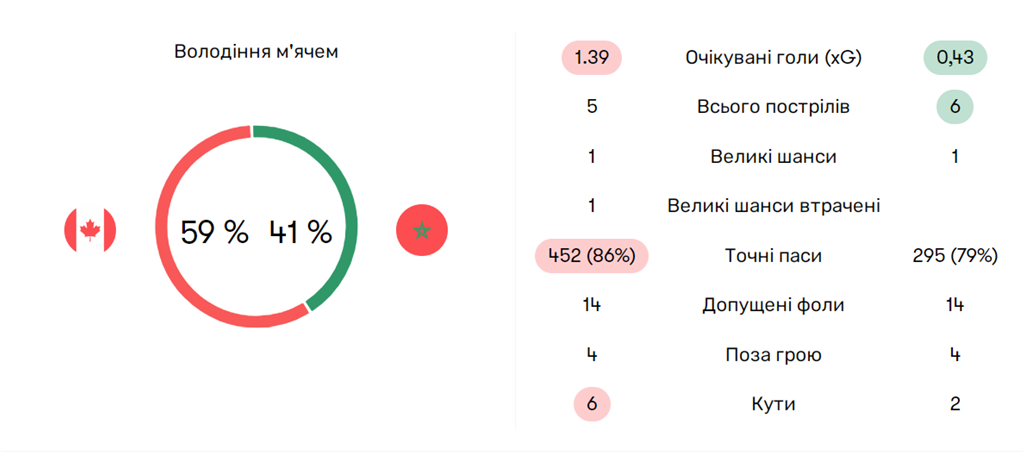Click the 295 (79%) passes value

955,255
